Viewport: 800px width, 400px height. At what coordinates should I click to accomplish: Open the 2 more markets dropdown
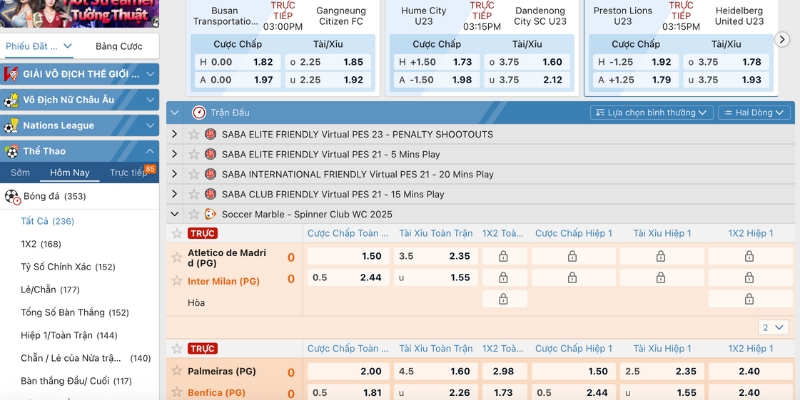point(773,327)
